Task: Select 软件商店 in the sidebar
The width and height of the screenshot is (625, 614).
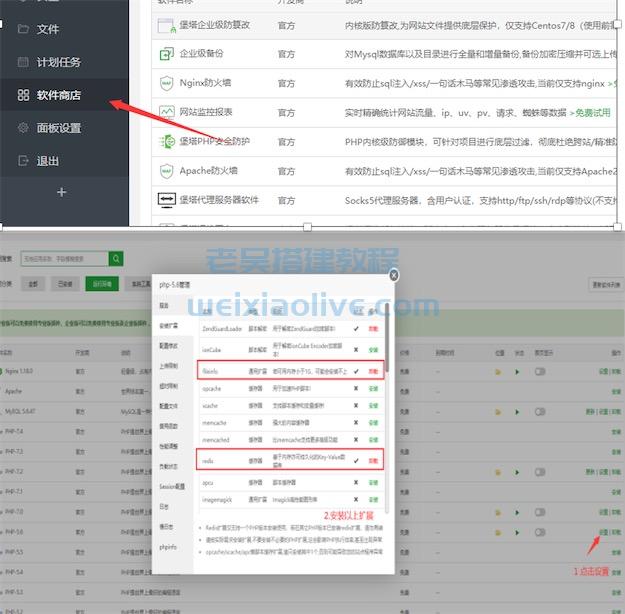Action: (49, 95)
